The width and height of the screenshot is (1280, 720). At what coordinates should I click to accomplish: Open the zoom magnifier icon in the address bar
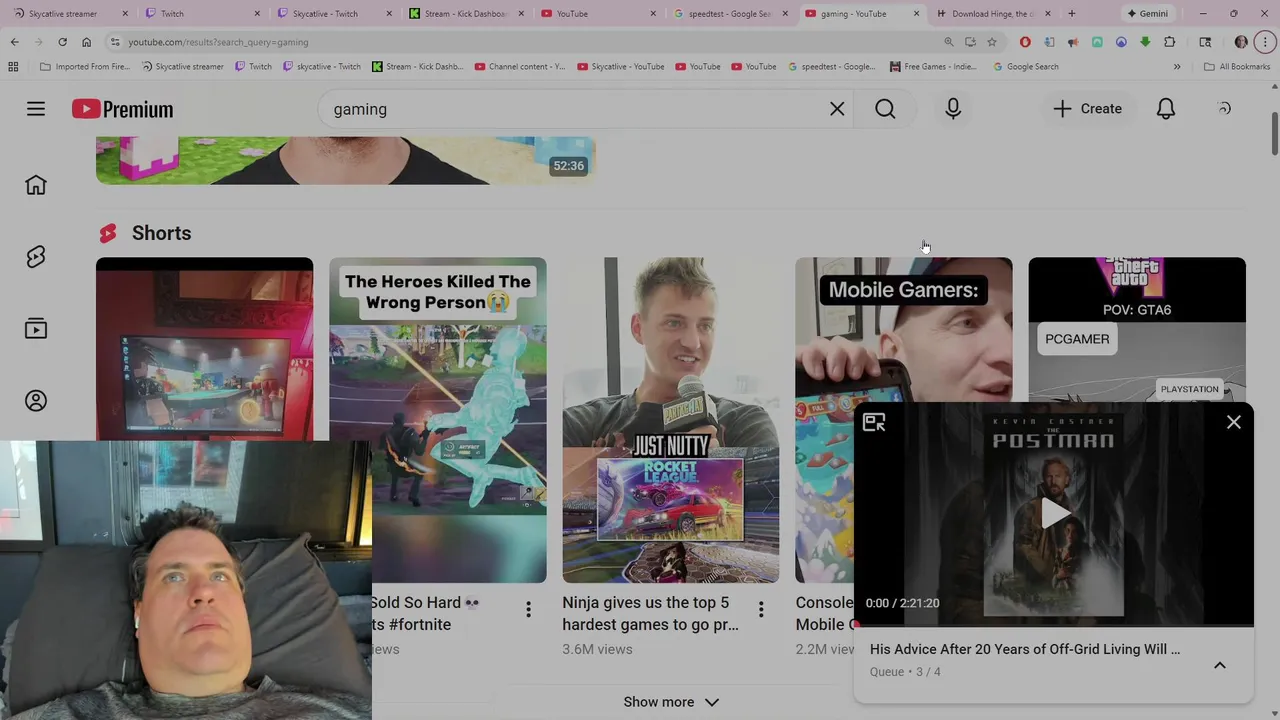[948, 42]
